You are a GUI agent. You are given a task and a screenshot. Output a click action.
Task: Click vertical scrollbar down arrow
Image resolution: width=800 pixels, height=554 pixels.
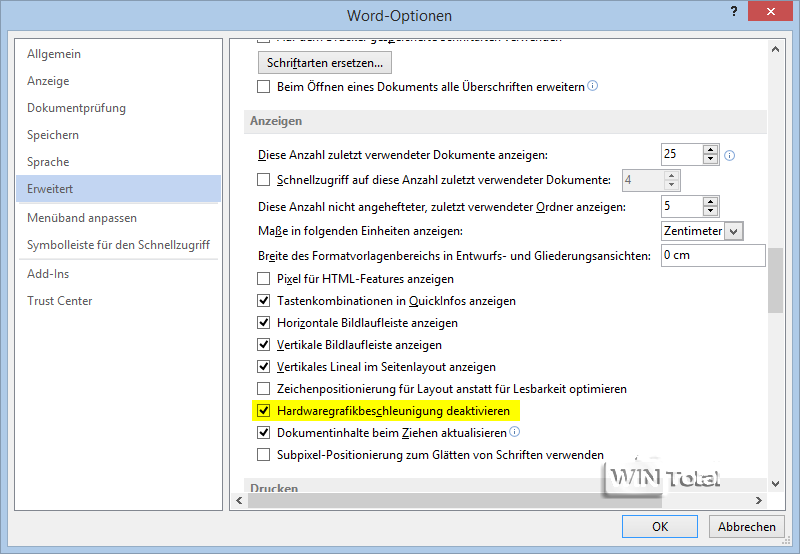click(x=776, y=484)
